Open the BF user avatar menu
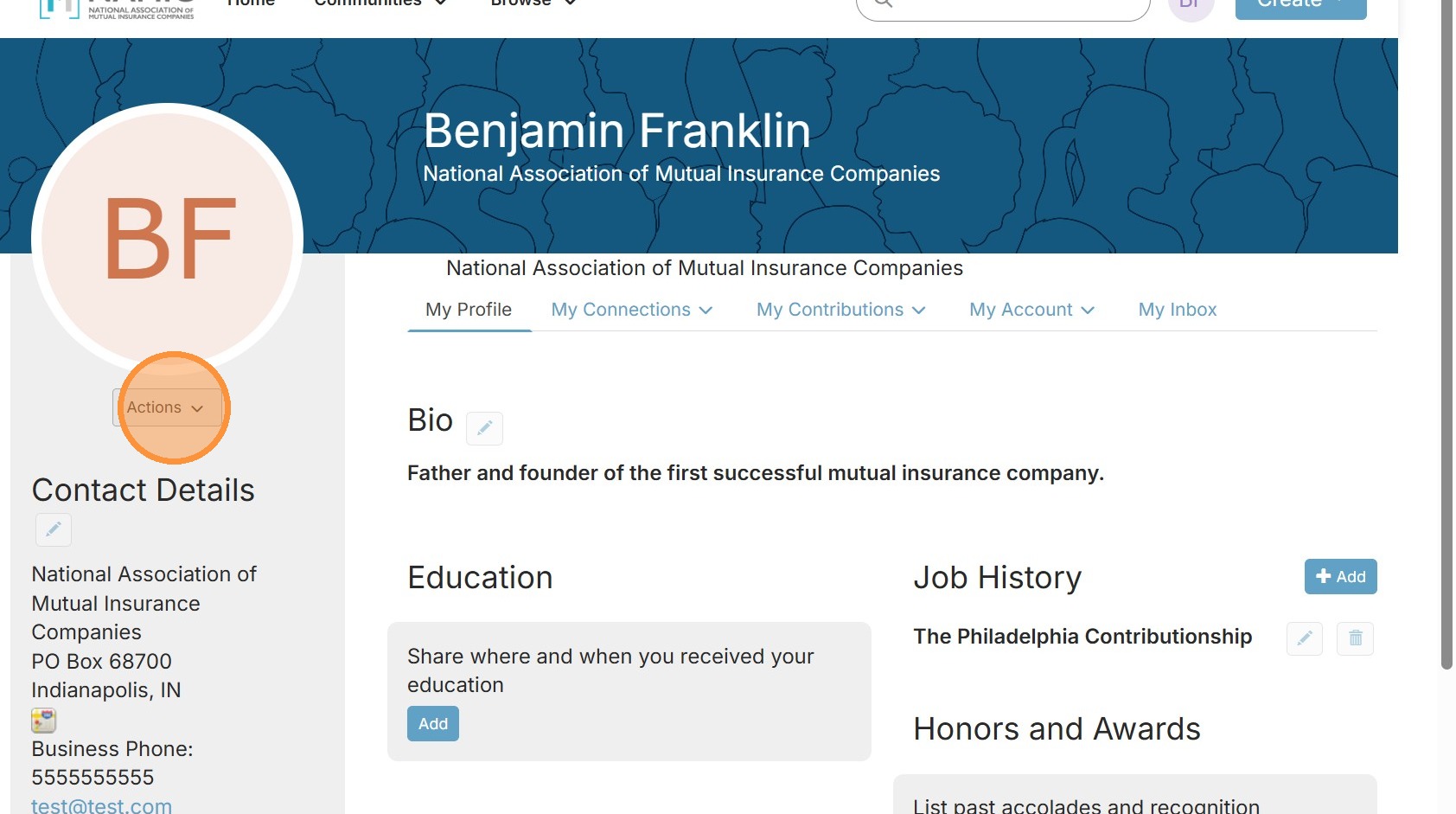This screenshot has height=814, width=1456. 1191,7
